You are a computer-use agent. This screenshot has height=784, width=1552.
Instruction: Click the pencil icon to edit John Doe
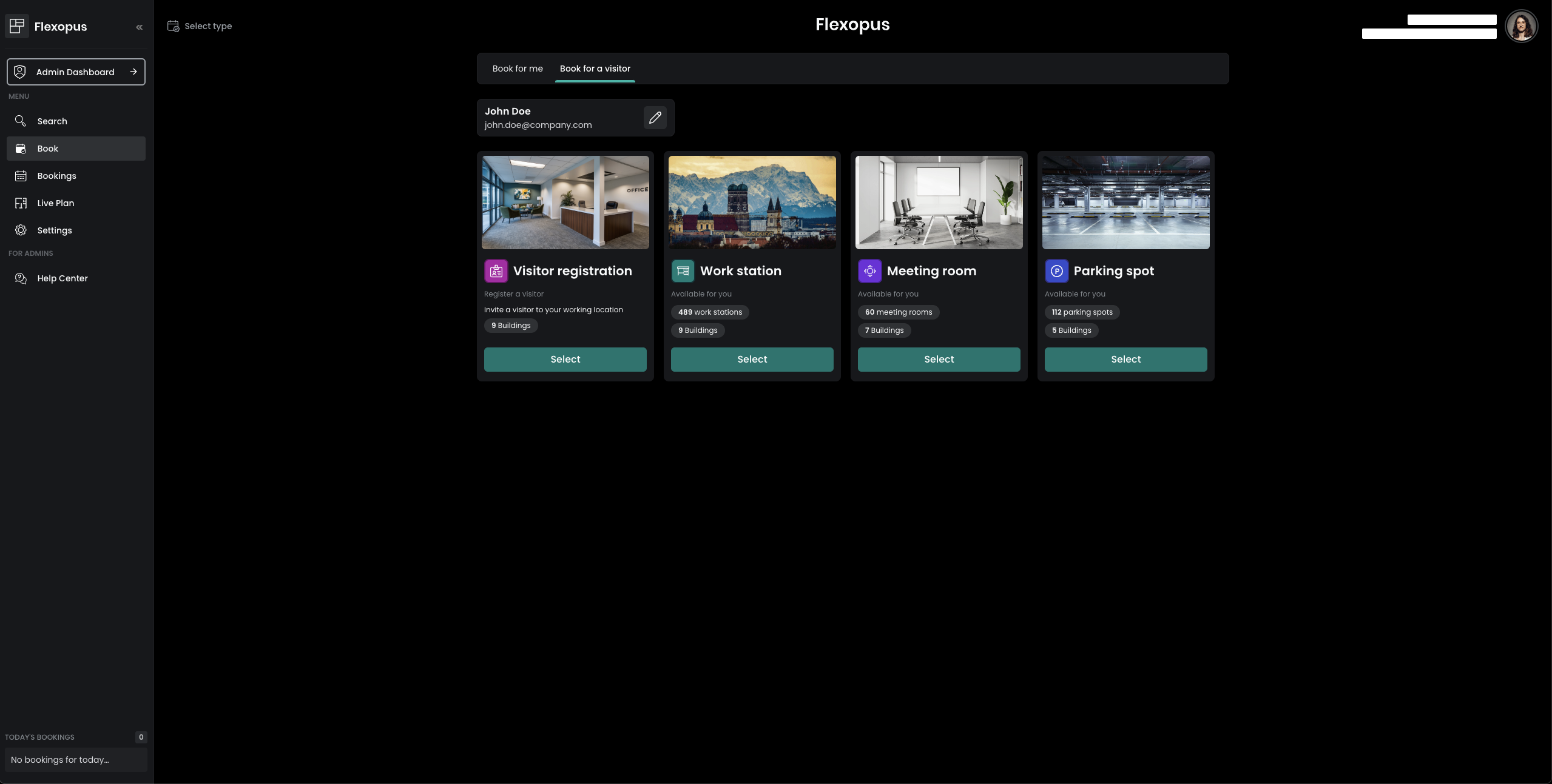(655, 118)
